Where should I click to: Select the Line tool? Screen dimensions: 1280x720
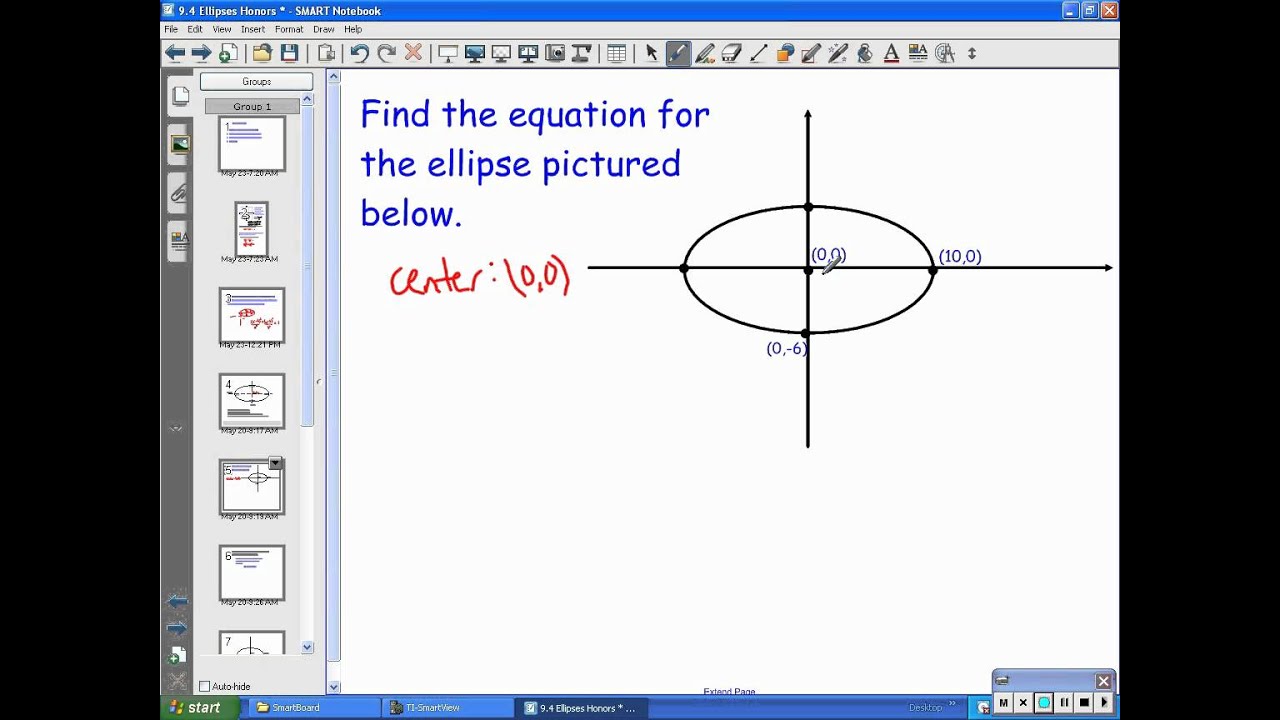tap(758, 53)
